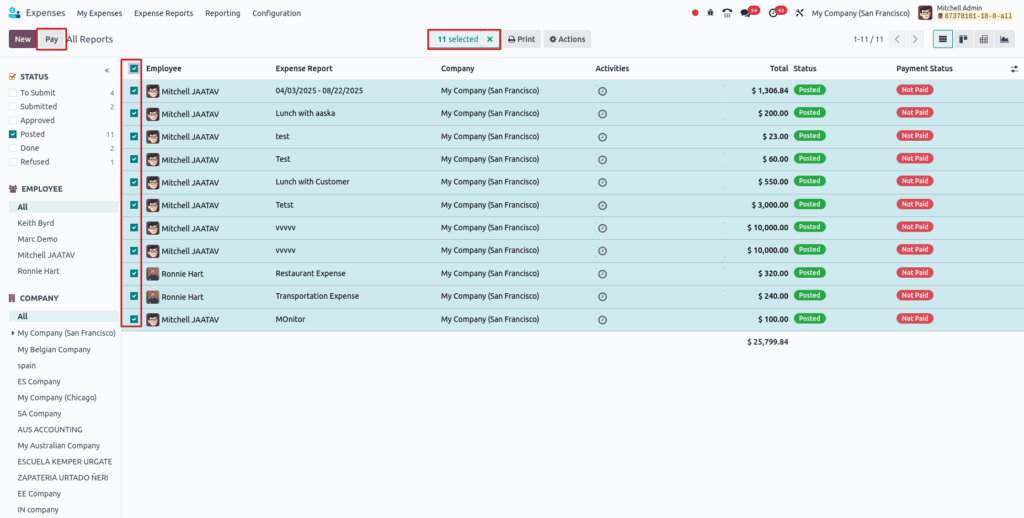The width and height of the screenshot is (1024, 518).
Task: Open the chat messages icon
Action: click(x=747, y=13)
